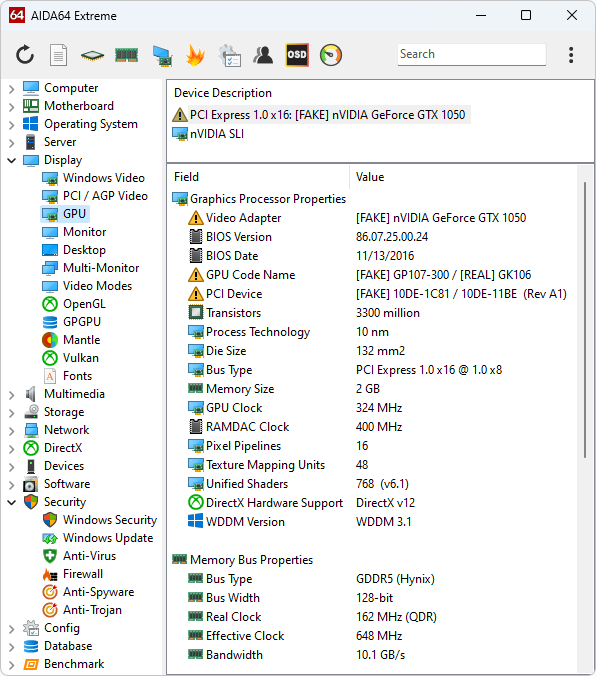Open the OSD panel icon
Viewport: 596px width, 676px height.
point(297,55)
